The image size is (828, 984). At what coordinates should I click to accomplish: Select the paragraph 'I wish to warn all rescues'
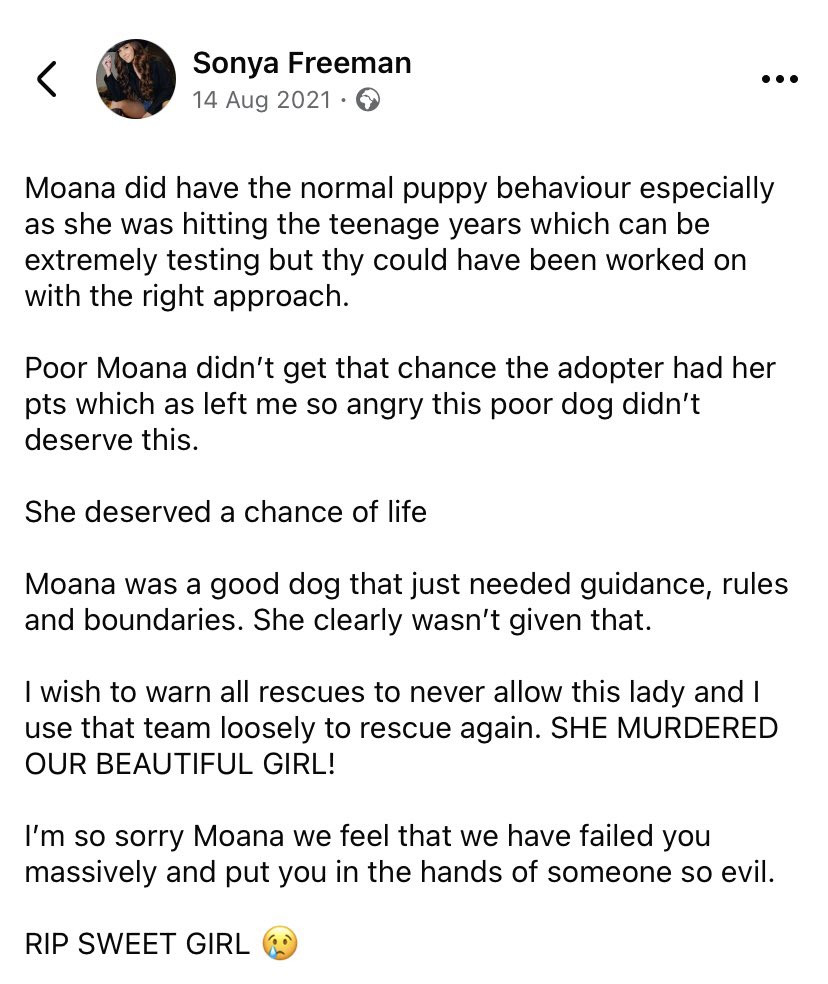pos(401,728)
